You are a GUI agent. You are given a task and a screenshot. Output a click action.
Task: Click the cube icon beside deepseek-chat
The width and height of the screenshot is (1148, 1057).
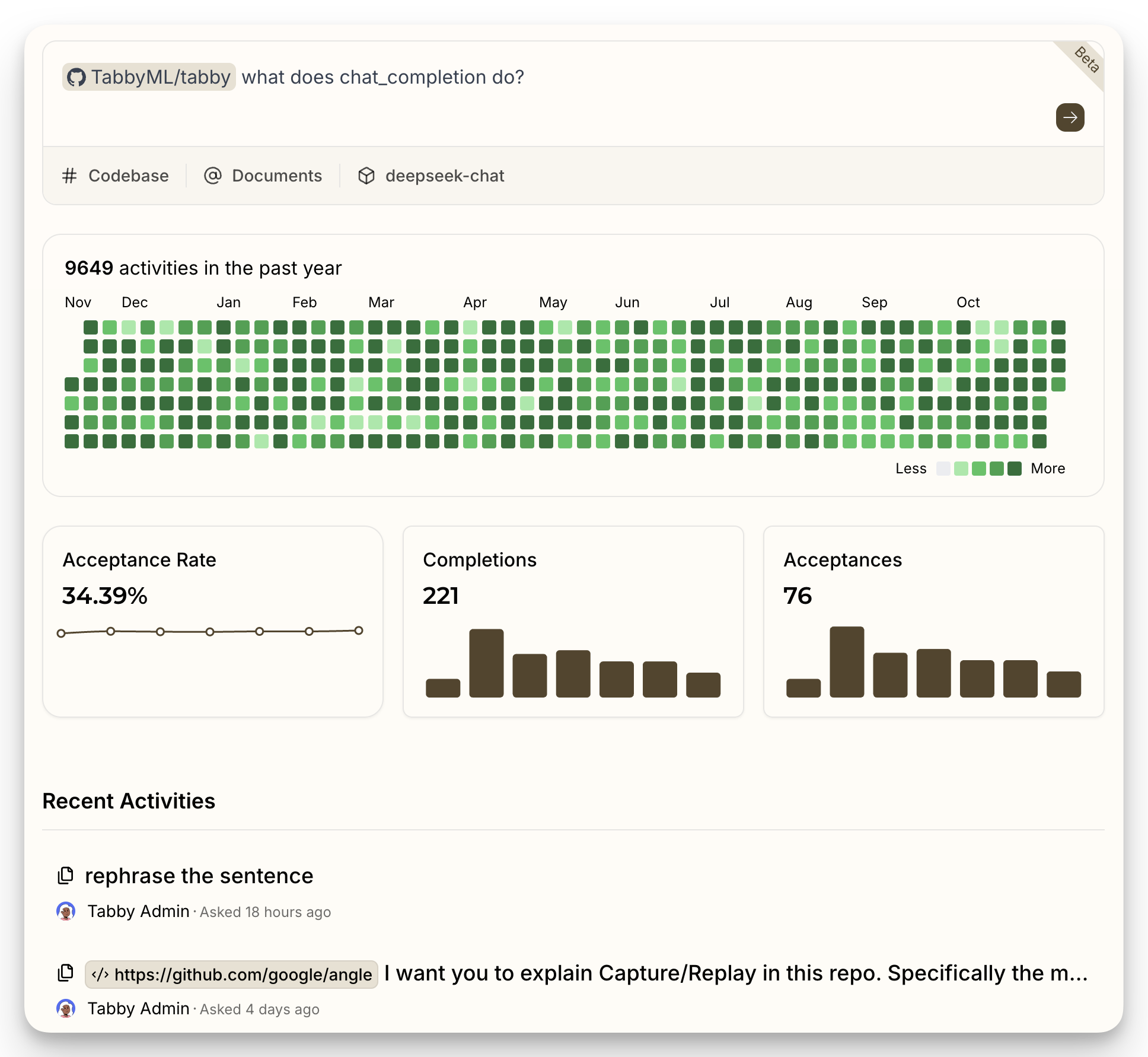point(366,176)
